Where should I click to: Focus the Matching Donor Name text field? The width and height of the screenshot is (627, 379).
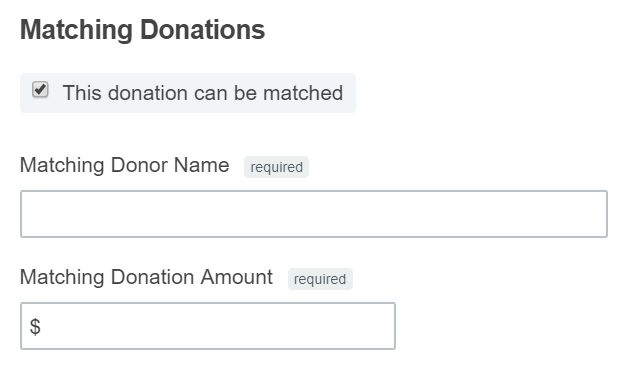coord(314,214)
